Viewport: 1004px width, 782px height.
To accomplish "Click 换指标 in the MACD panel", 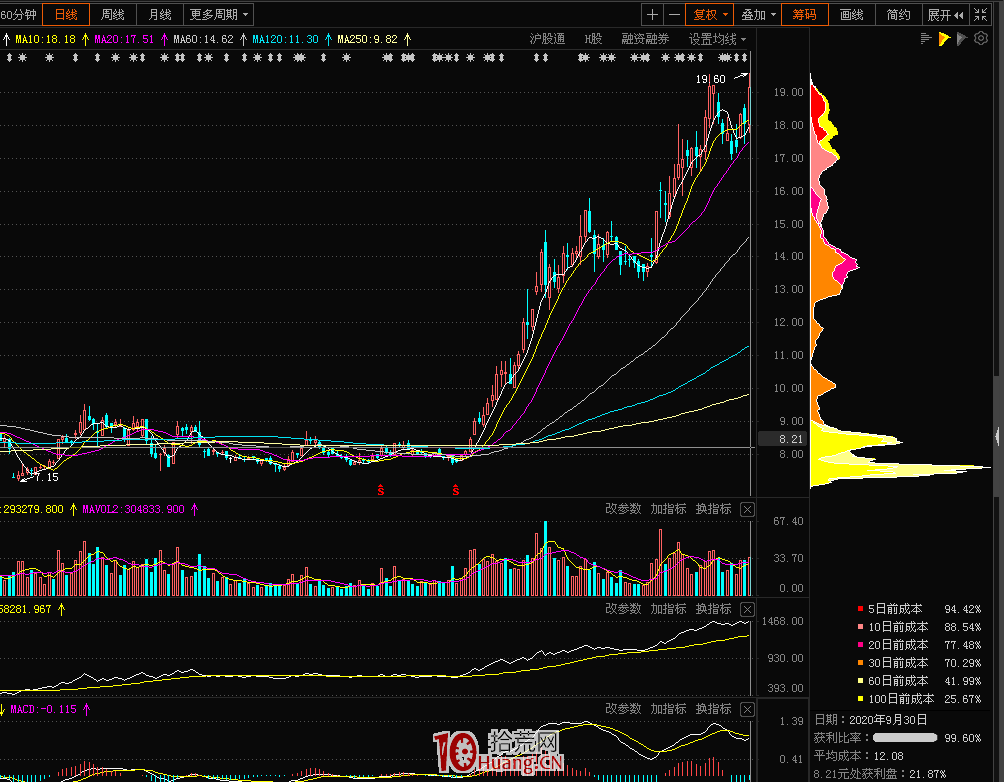I will pos(713,708).
